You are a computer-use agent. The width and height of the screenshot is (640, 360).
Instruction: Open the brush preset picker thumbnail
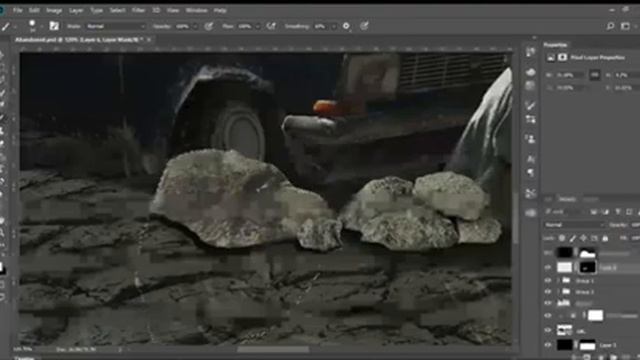[32, 26]
